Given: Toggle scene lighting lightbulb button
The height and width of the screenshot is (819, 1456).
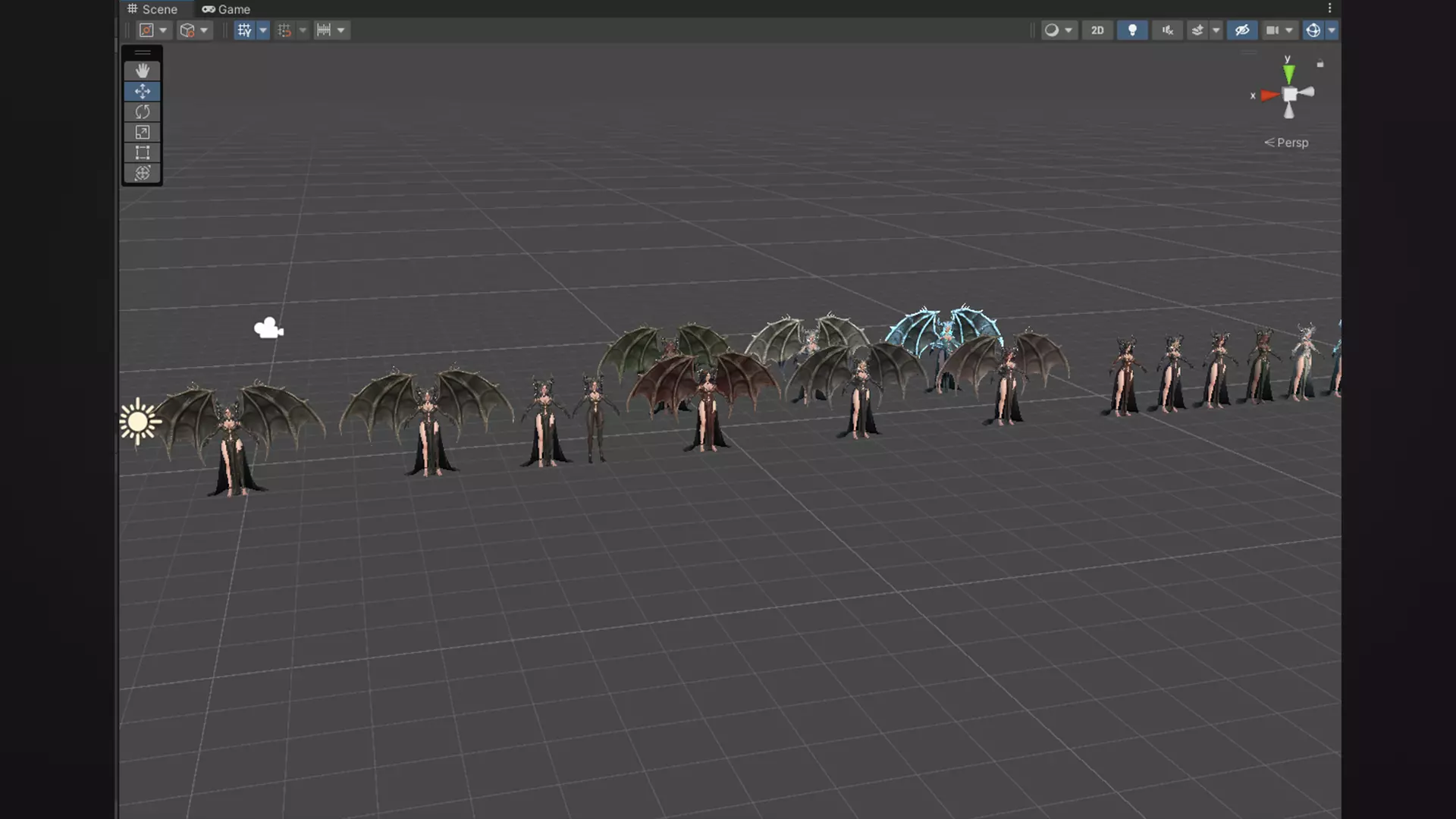Looking at the screenshot, I should pyautogui.click(x=1132, y=30).
